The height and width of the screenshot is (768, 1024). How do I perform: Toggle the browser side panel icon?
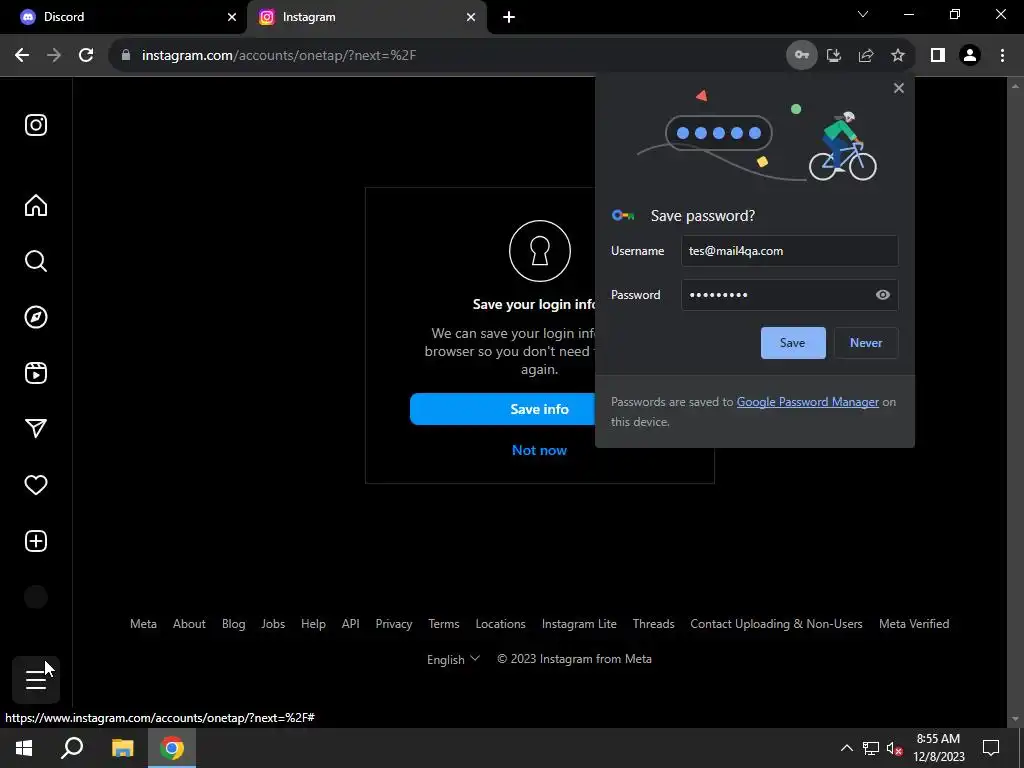(x=938, y=55)
